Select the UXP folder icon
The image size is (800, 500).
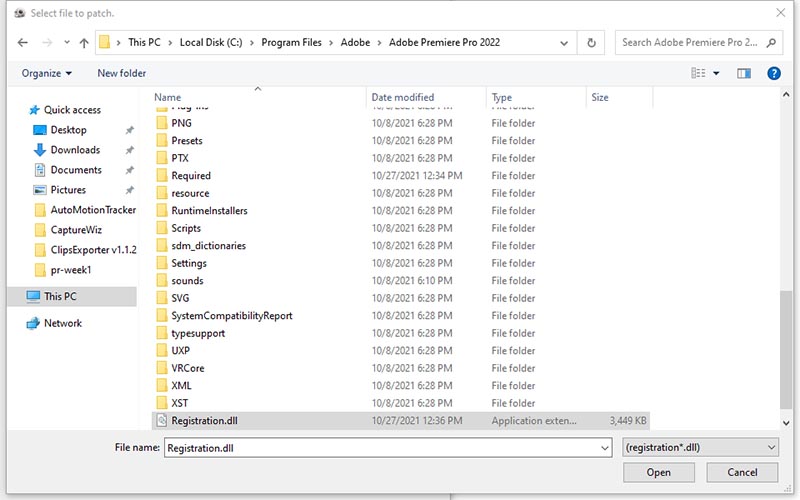162,351
